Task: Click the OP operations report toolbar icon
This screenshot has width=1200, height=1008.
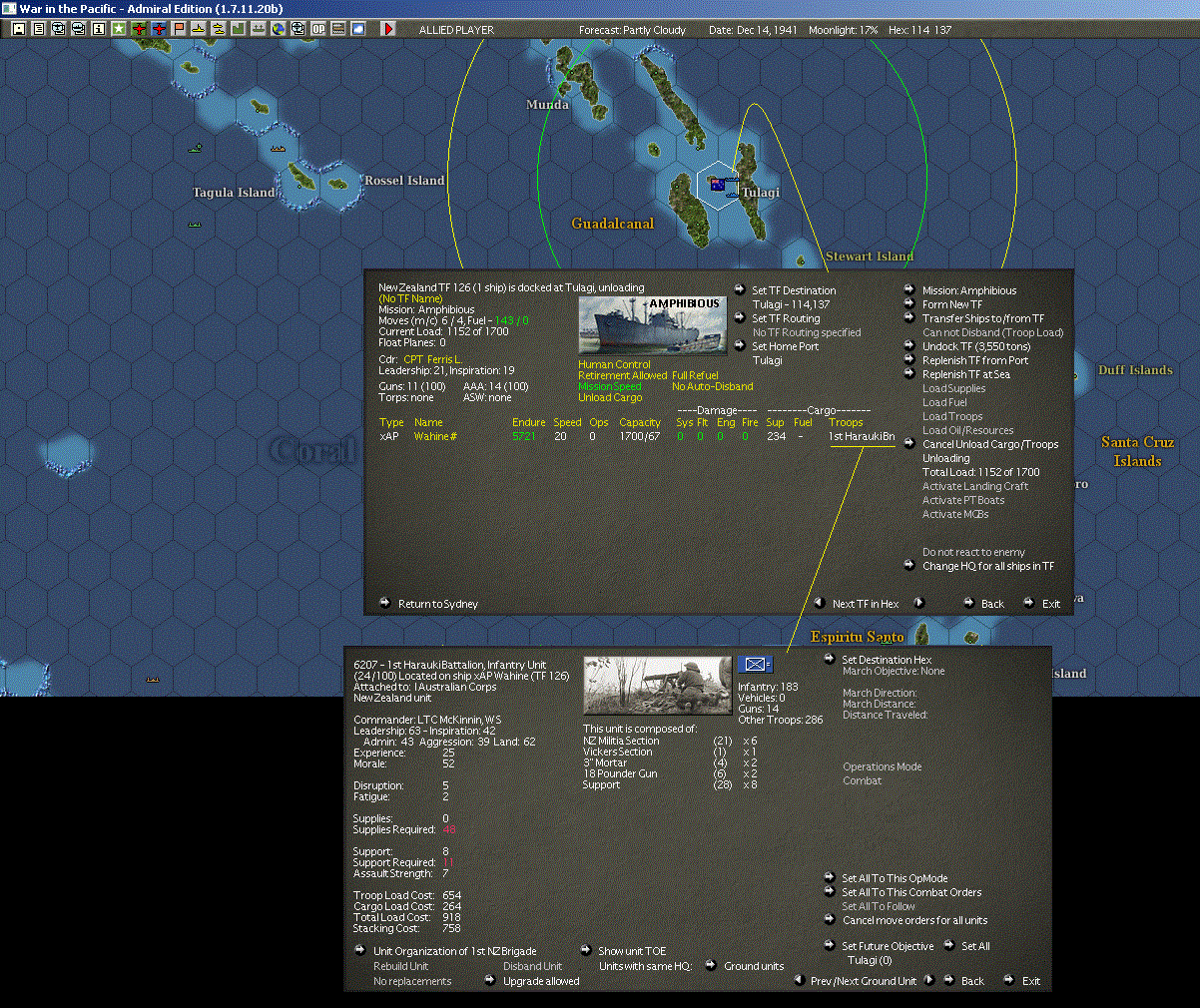Action: point(318,29)
